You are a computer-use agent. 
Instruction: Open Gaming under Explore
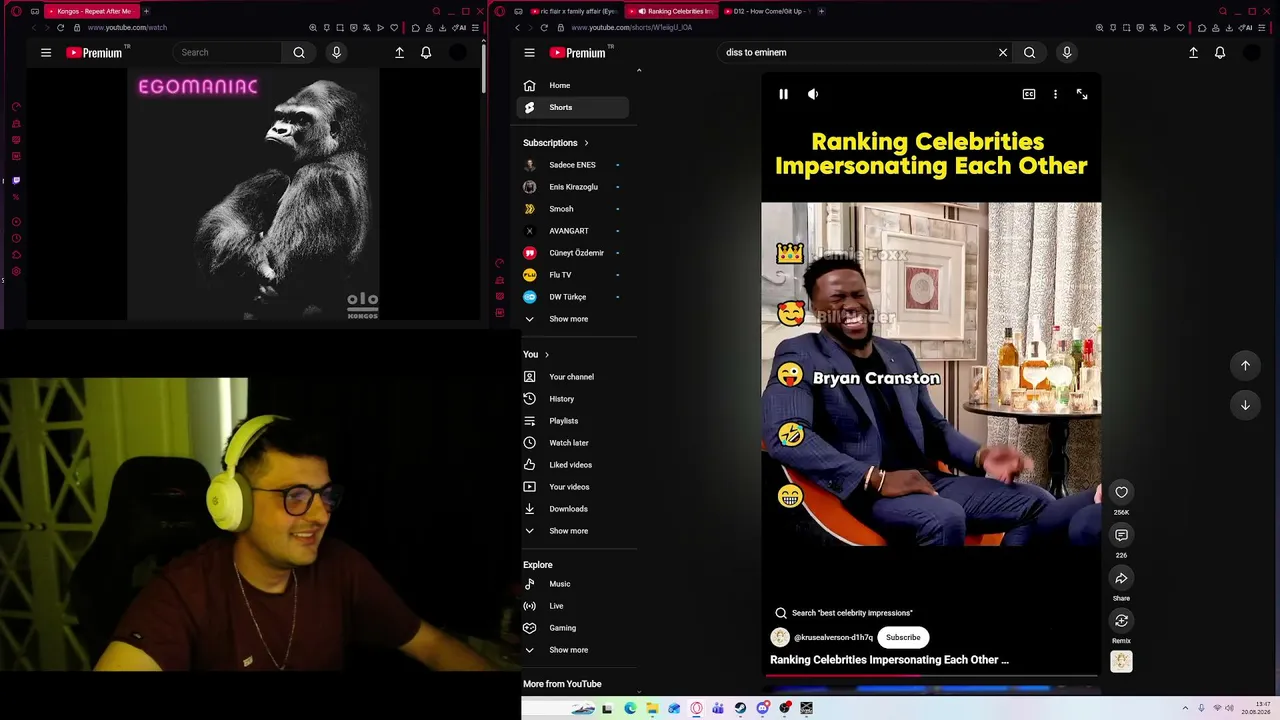(x=573, y=628)
